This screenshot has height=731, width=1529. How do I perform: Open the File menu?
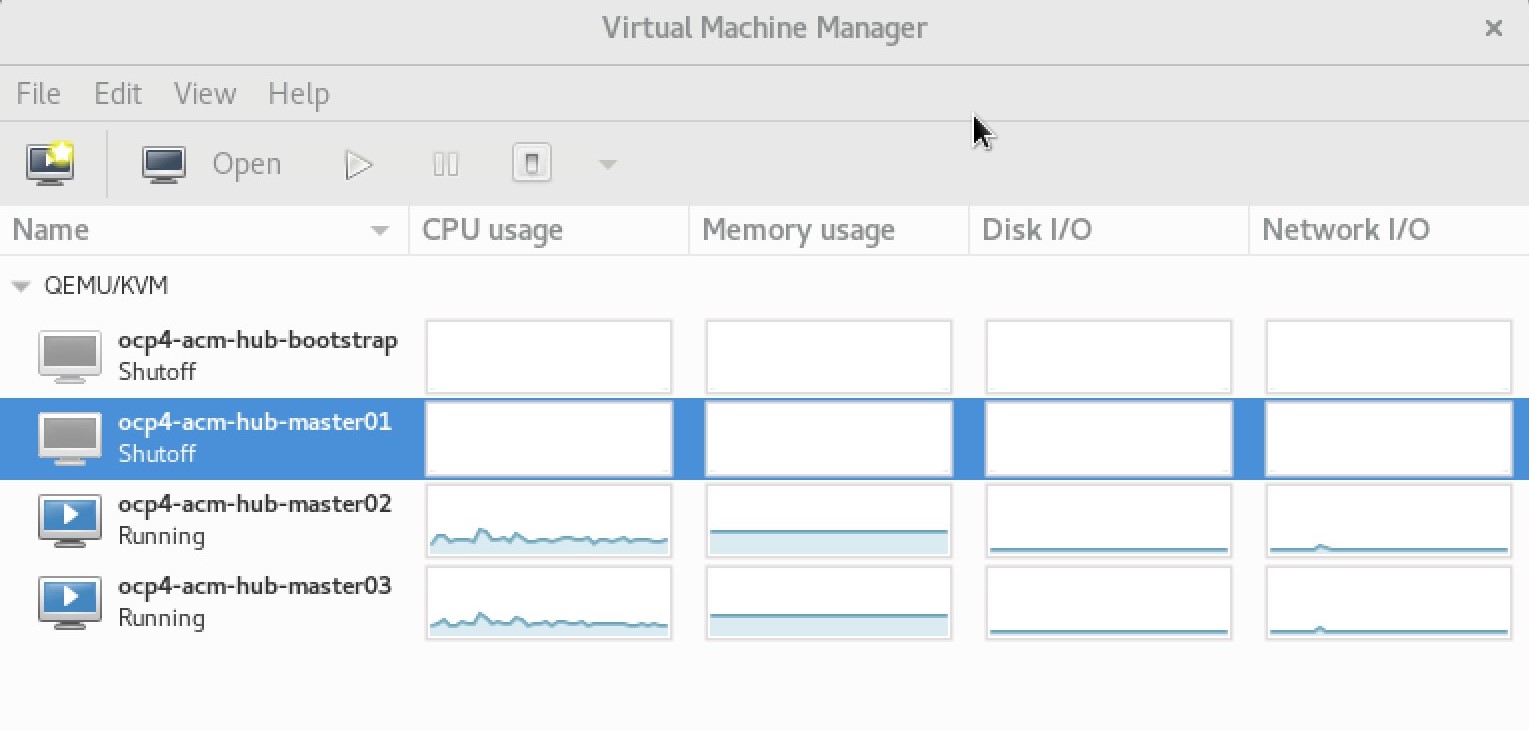tap(39, 94)
